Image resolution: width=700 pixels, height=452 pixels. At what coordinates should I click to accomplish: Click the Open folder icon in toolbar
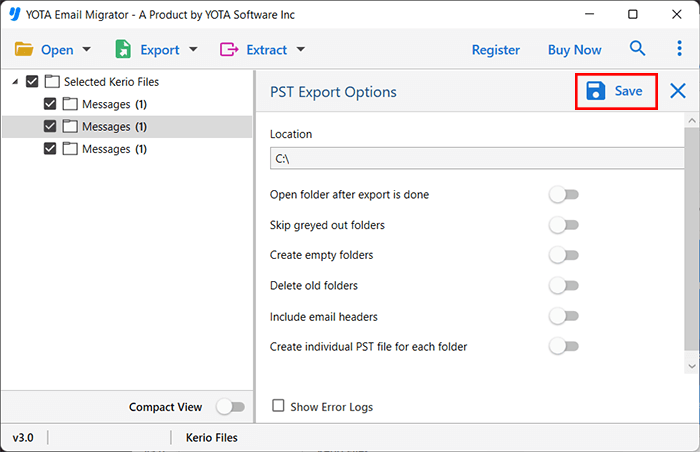24,49
